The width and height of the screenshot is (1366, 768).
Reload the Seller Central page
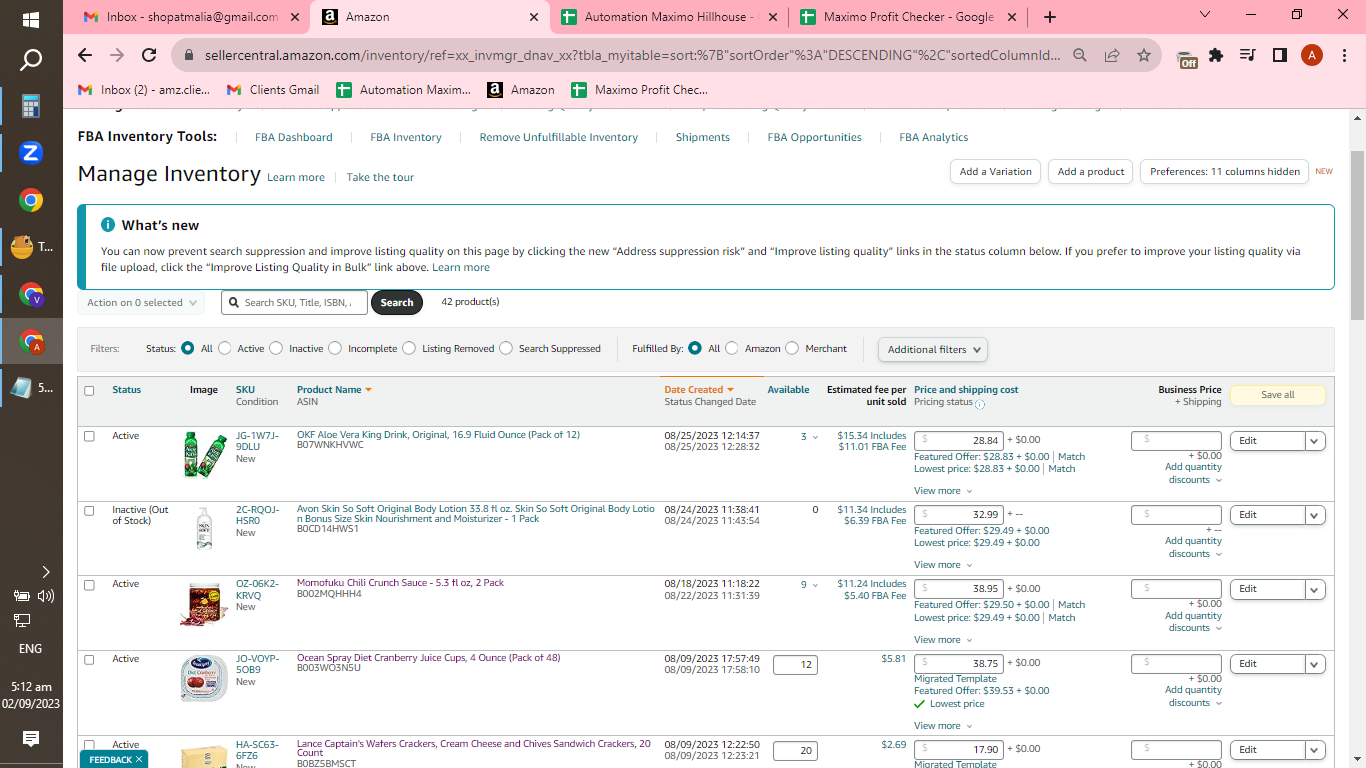point(149,56)
